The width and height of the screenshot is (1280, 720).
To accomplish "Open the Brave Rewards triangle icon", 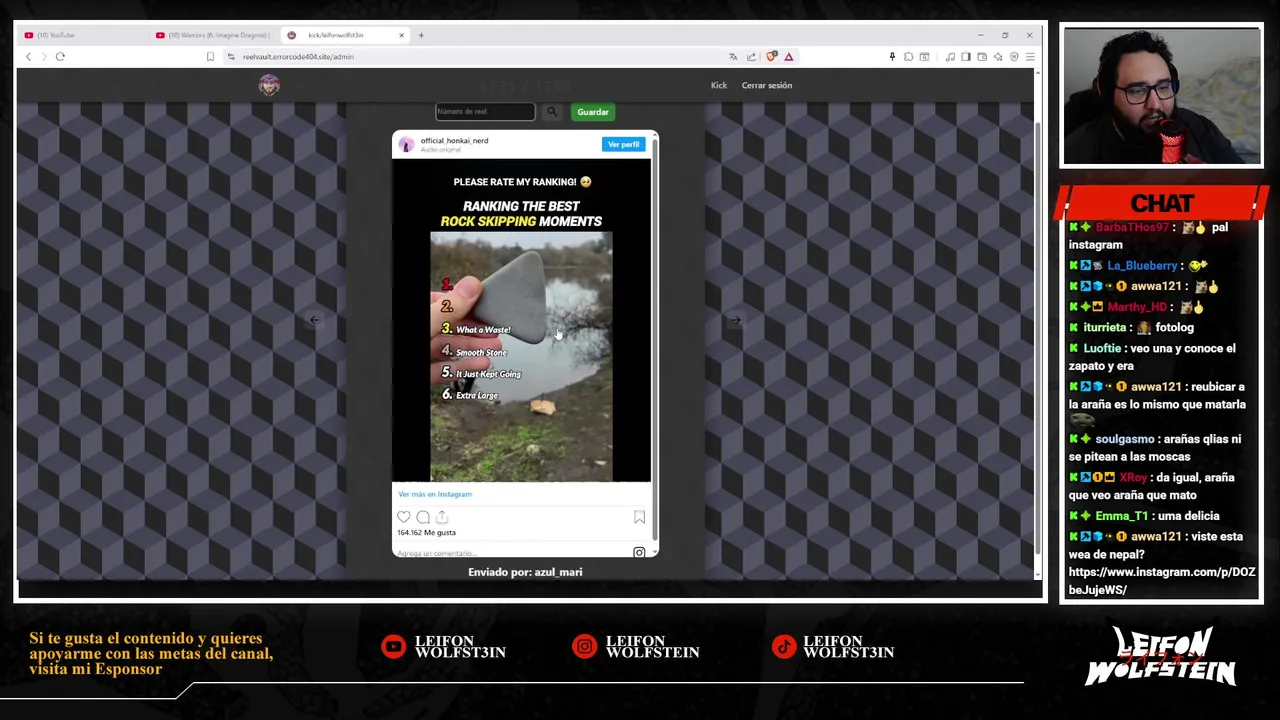I will coord(789,57).
